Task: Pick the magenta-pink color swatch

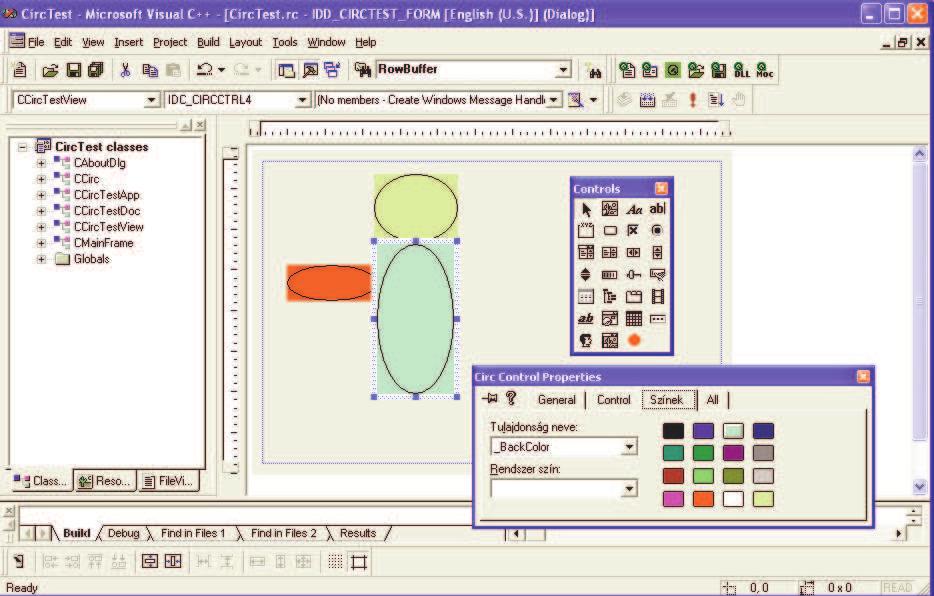Action: pyautogui.click(x=673, y=498)
